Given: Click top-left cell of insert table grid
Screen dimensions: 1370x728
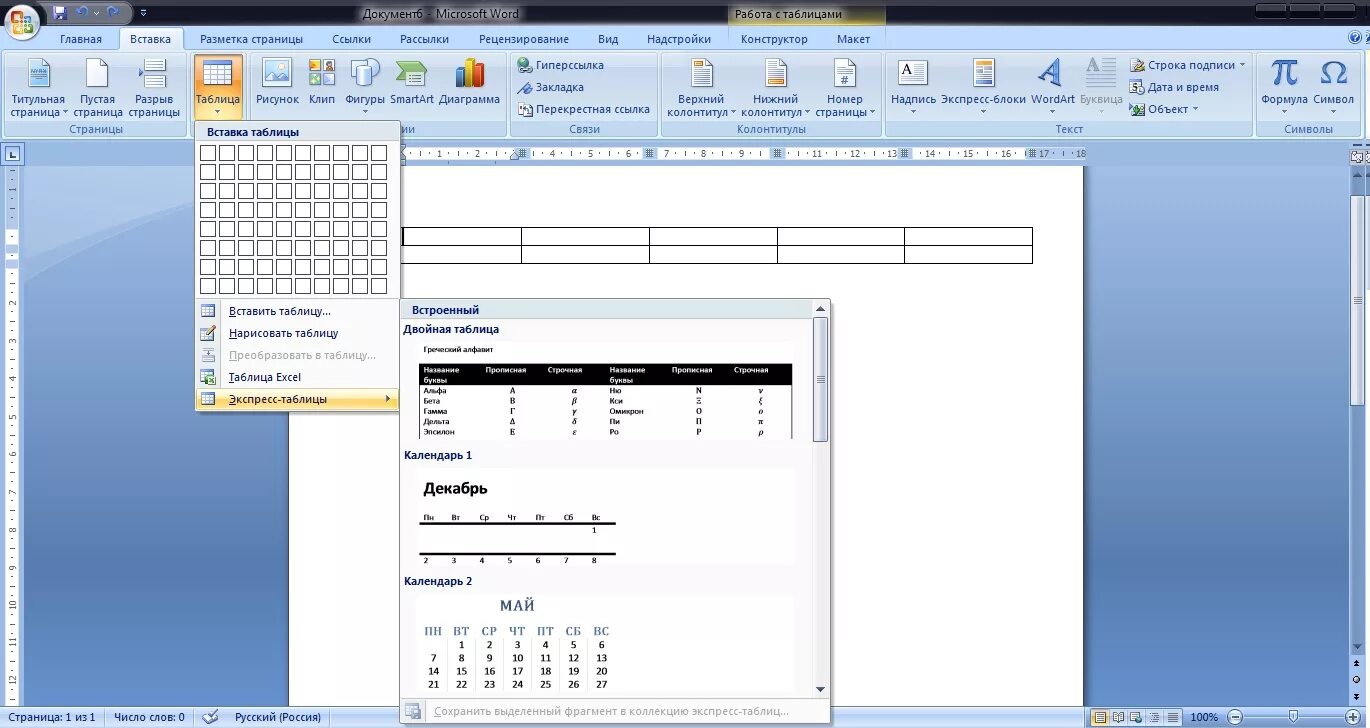Looking at the screenshot, I should (x=208, y=153).
